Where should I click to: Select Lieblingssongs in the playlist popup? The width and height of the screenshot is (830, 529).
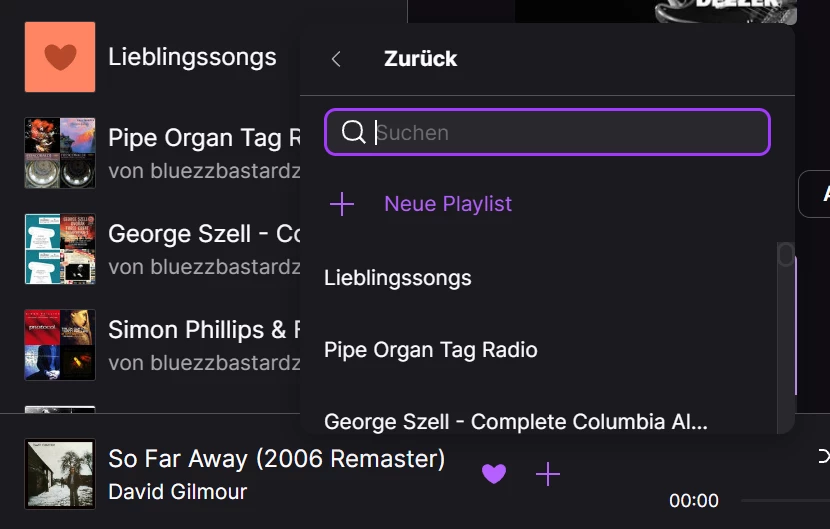398,278
